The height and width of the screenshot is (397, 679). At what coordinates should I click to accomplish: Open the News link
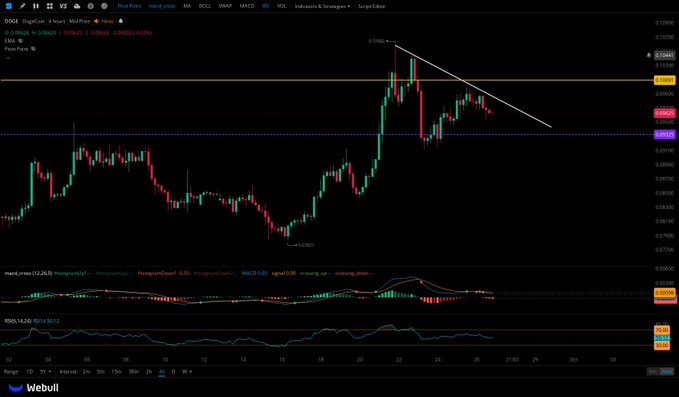(107, 21)
